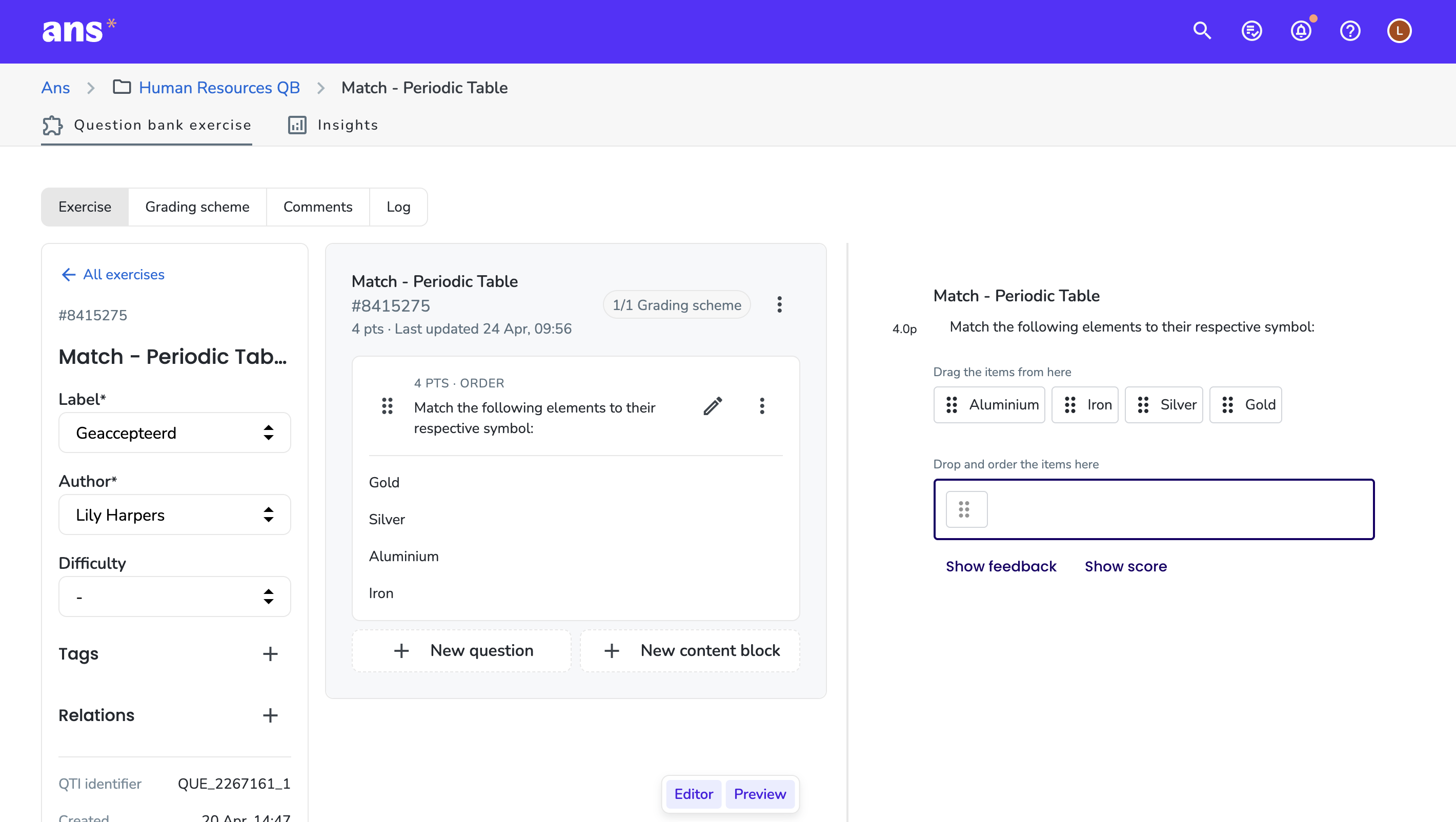The width and height of the screenshot is (1456, 822).
Task: Open the search magnifier icon
Action: [x=1202, y=31]
